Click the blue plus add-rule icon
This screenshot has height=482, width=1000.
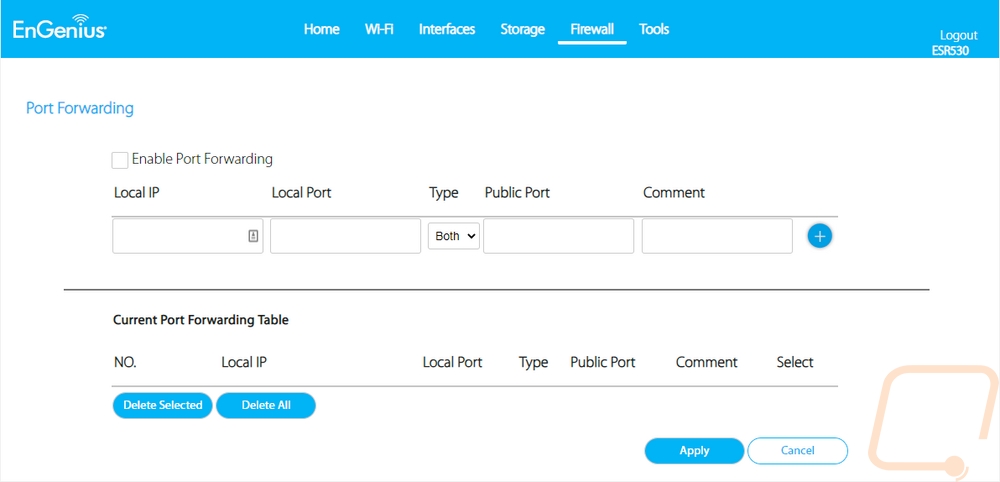tap(819, 236)
